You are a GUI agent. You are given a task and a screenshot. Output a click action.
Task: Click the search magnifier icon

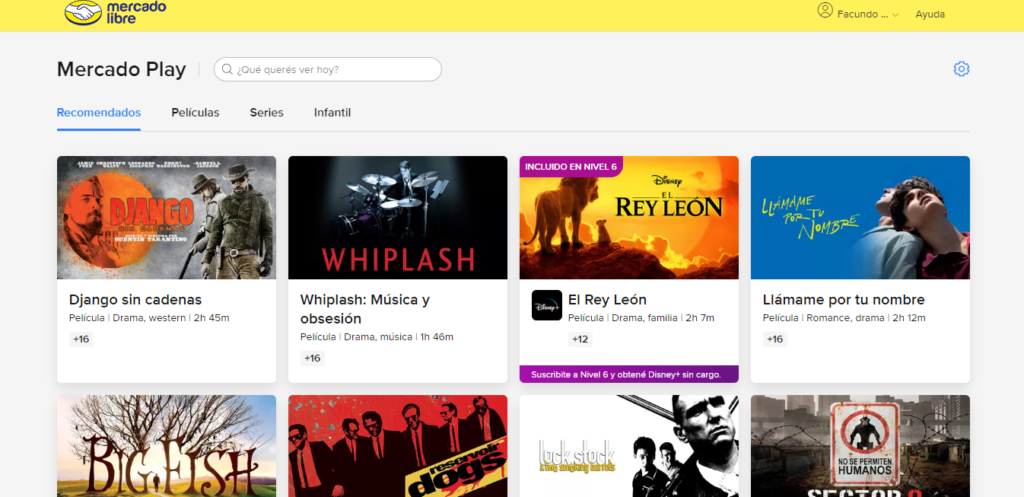click(x=227, y=70)
